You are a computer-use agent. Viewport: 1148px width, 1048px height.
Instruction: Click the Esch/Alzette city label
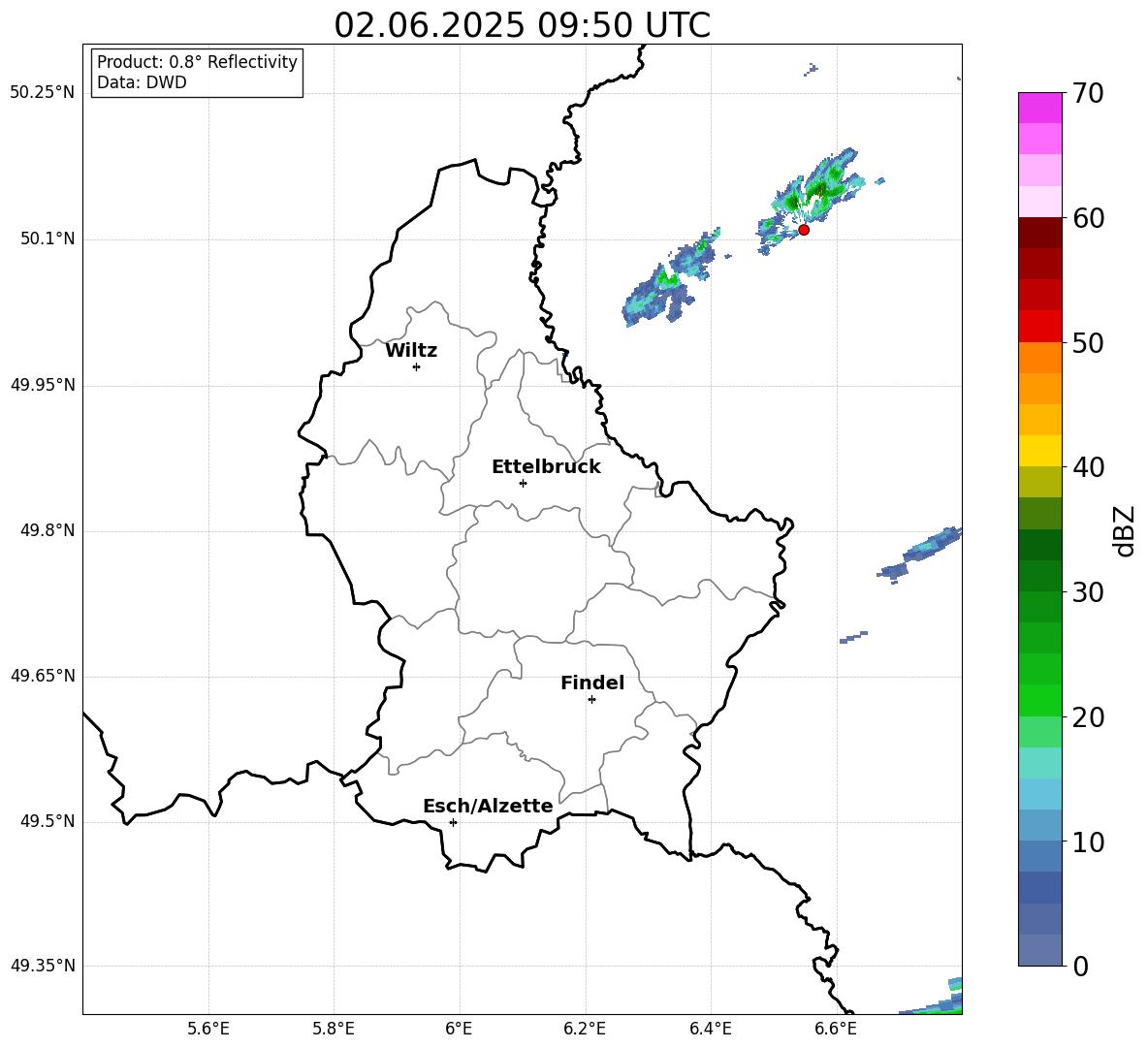488,806
